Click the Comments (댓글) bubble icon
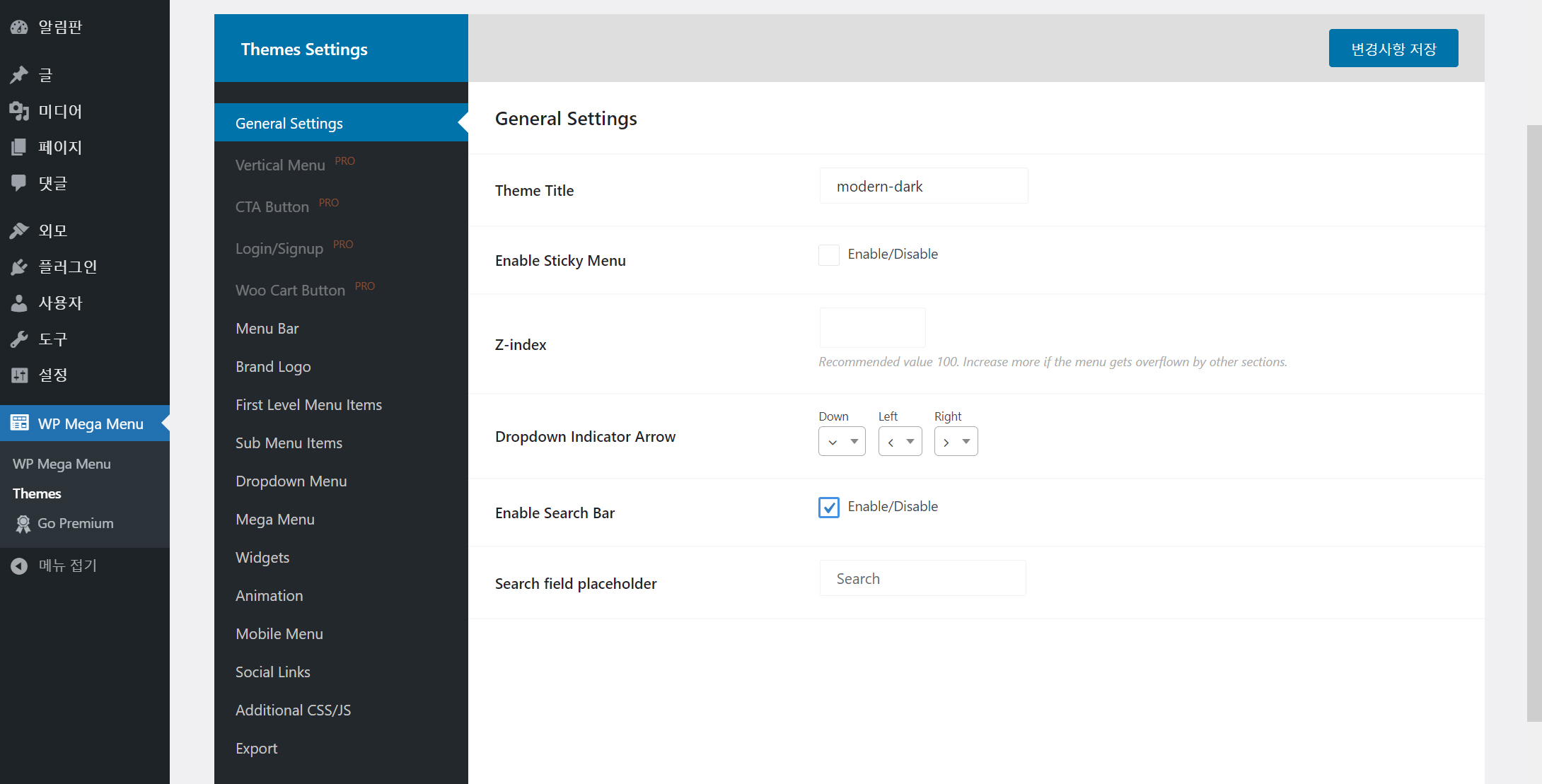Image resolution: width=1542 pixels, height=784 pixels. pyautogui.click(x=19, y=182)
